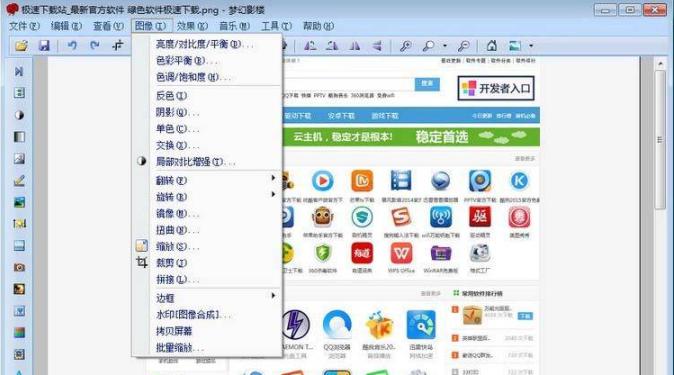Click the QQ浏览器 app icon
Screen dimensions: 674x375
click(337, 325)
